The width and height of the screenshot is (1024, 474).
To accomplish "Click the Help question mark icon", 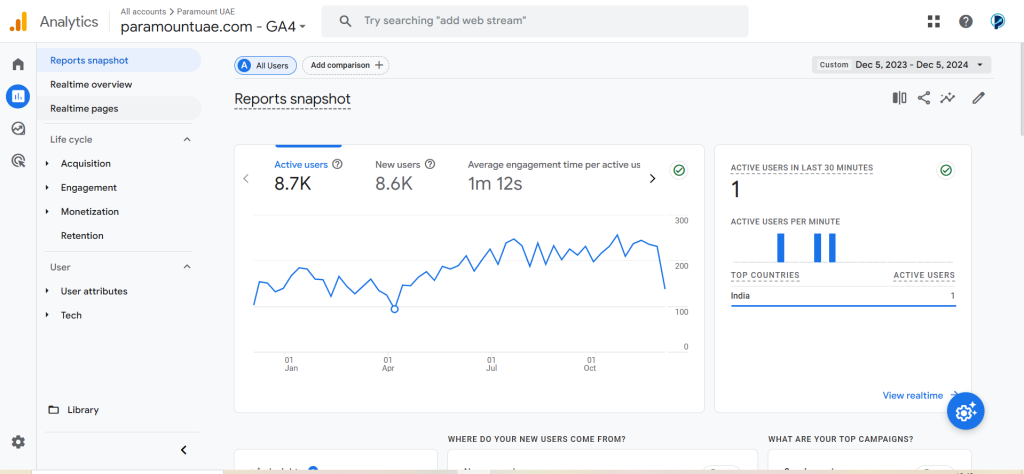I will click(966, 22).
